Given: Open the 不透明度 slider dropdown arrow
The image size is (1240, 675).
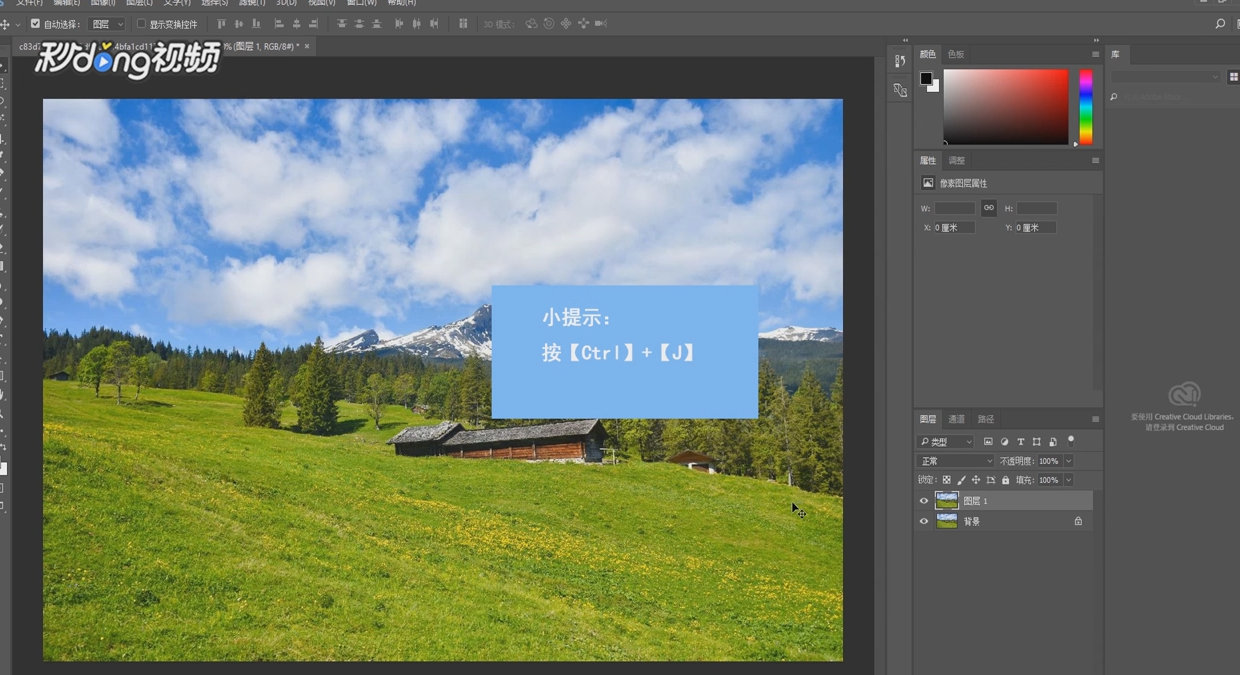Looking at the screenshot, I should [1068, 461].
